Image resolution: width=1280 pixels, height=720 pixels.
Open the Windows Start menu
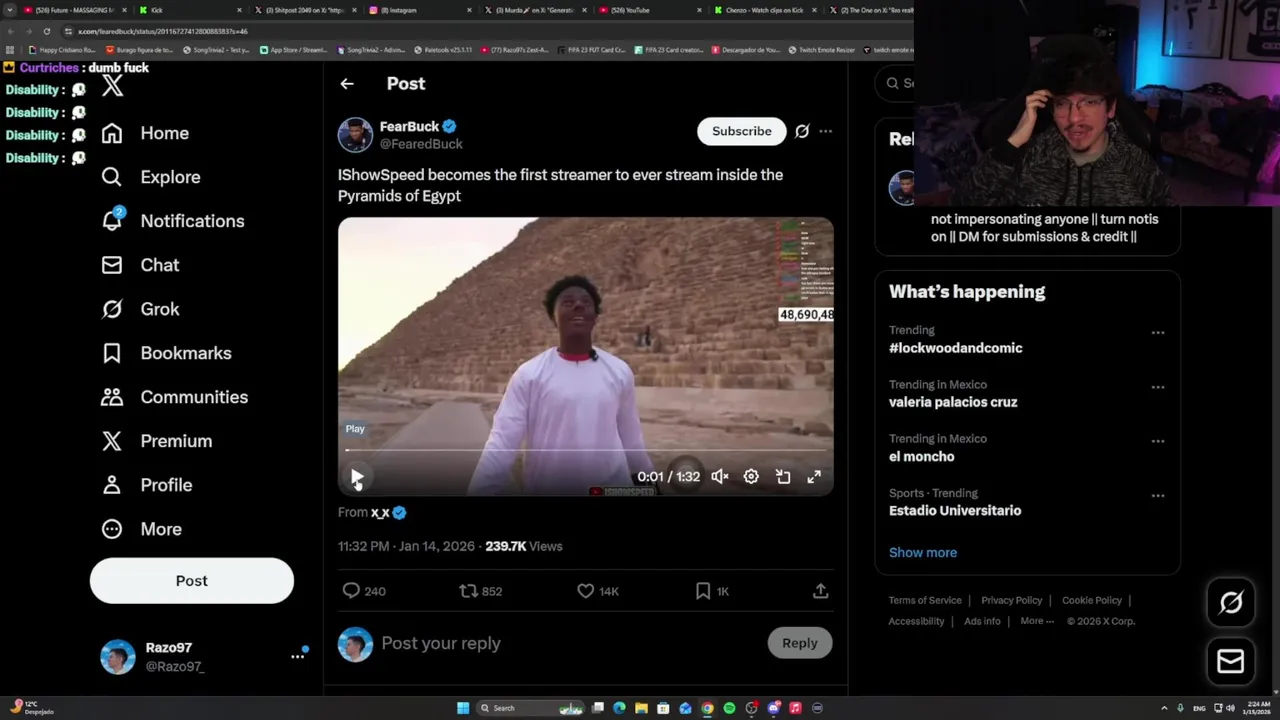[463, 708]
